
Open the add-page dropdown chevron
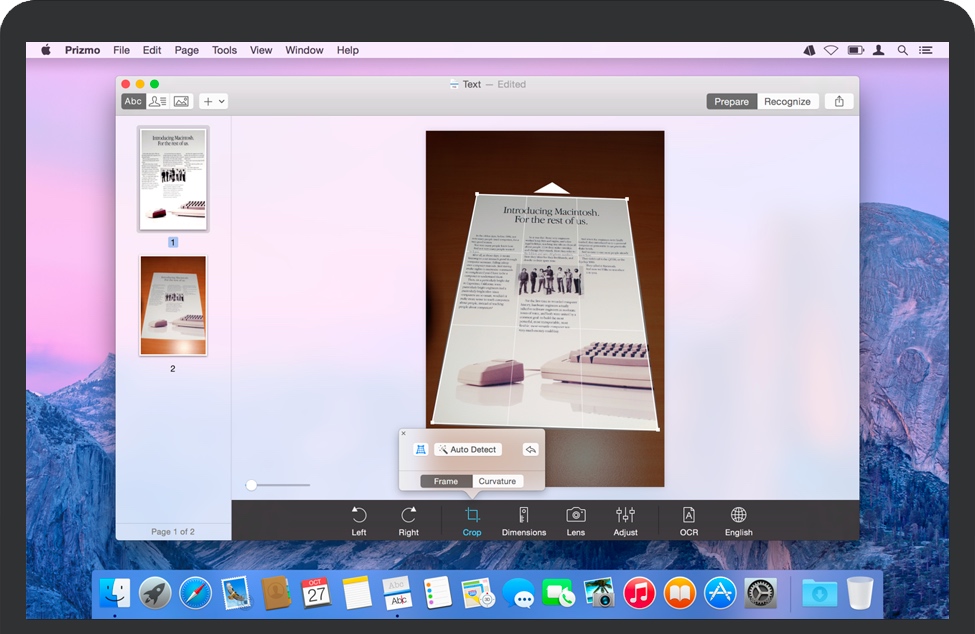220,101
